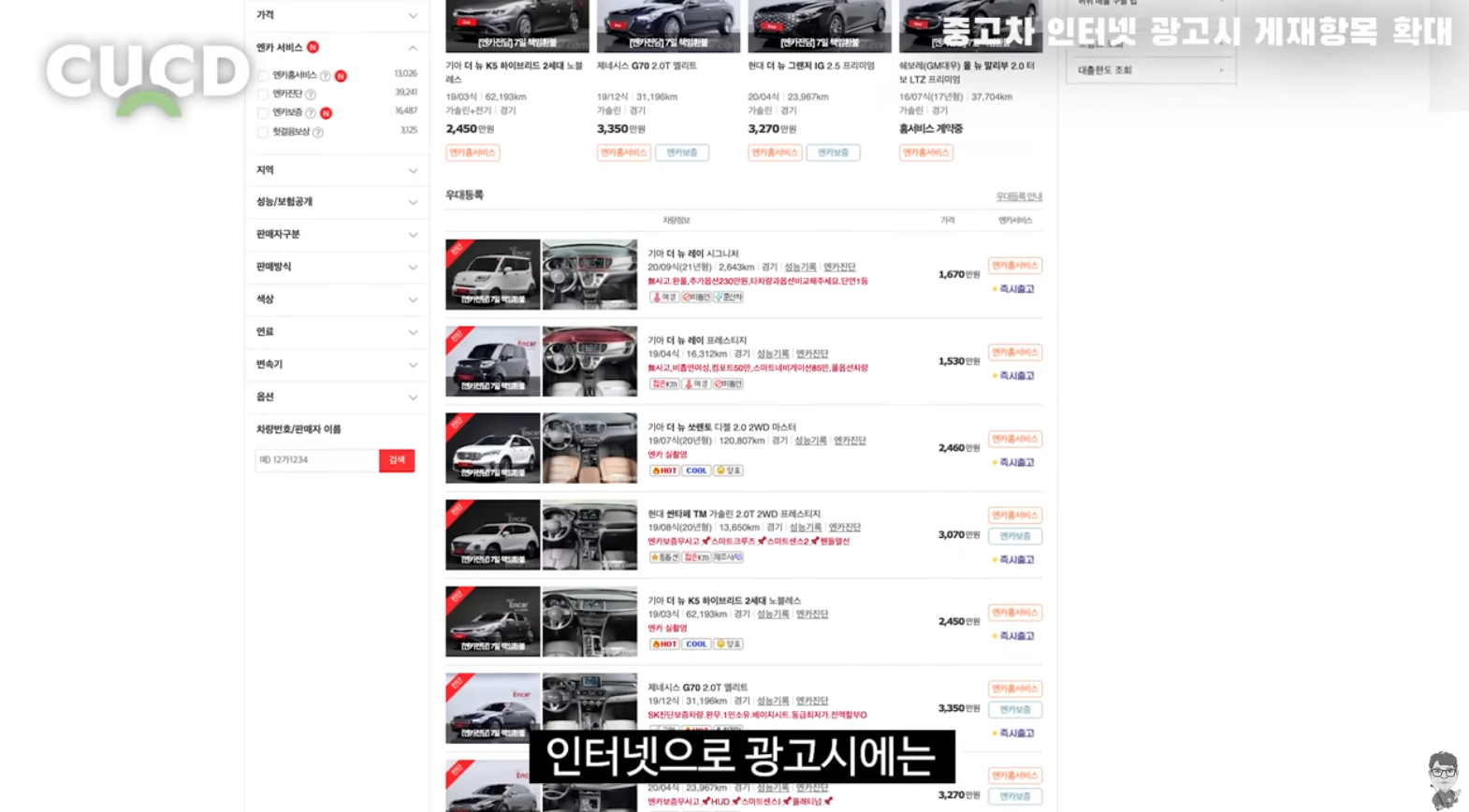Open the white 쏘렌토 exterior thumbnail
1469x812 pixels.
point(493,448)
